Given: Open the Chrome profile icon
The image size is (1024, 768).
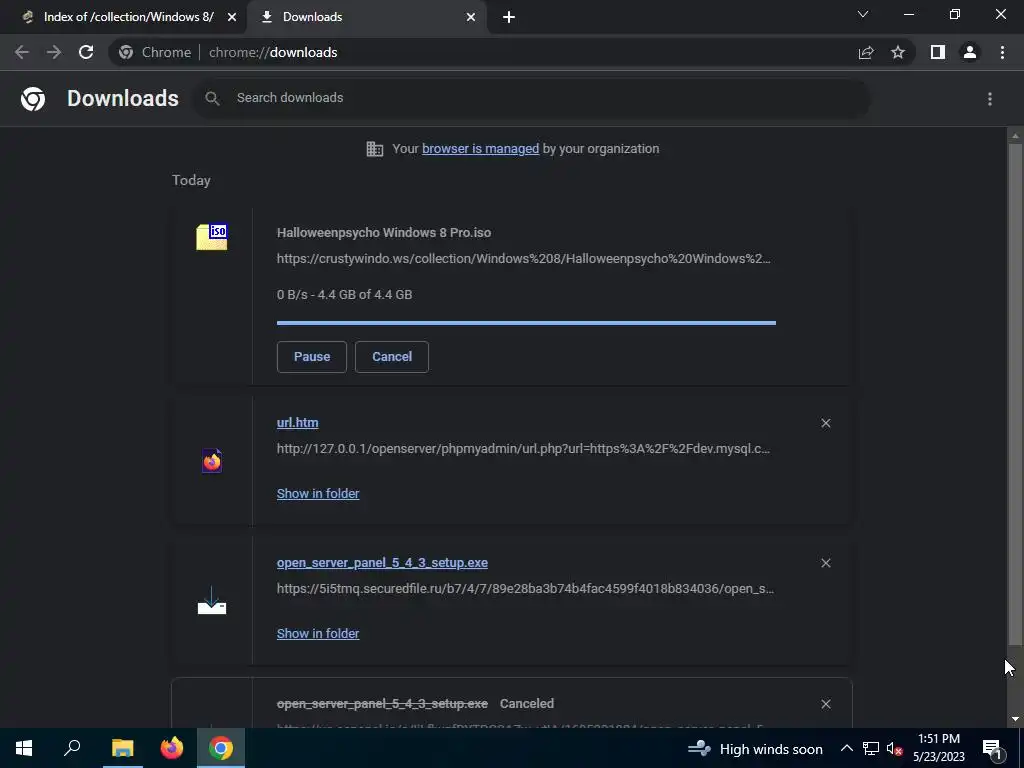Looking at the screenshot, I should click(970, 52).
